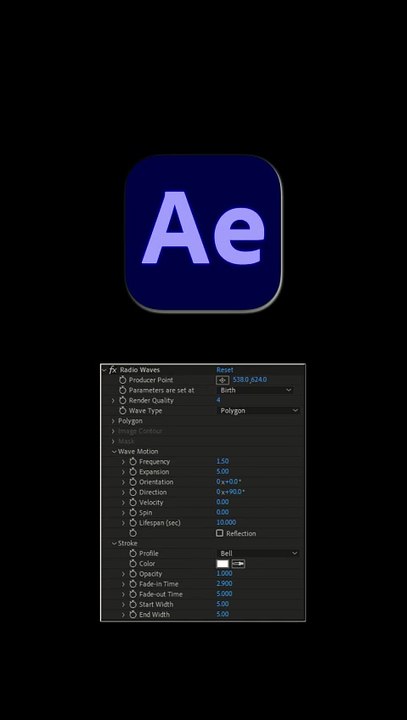This screenshot has height=720, width=407.
Task: Toggle the Fade-in Time stopwatch
Action: pos(133,584)
